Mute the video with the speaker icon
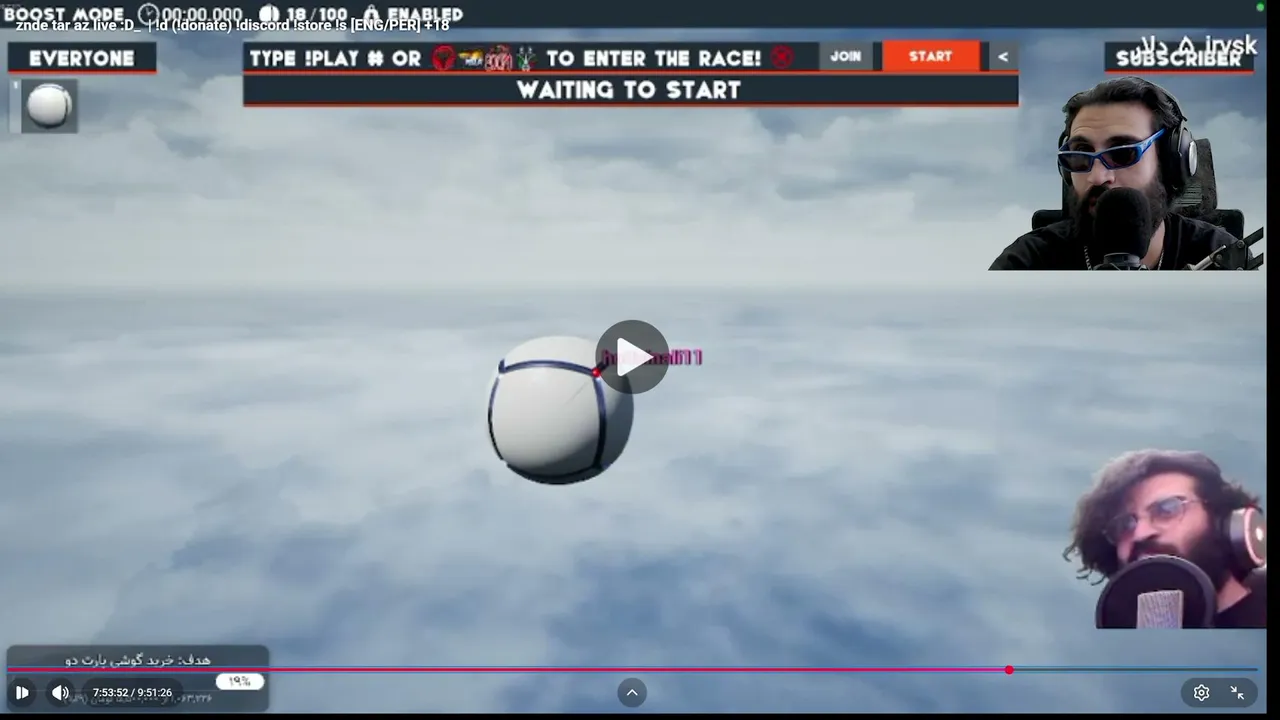This screenshot has width=1280, height=720. pos(60,692)
